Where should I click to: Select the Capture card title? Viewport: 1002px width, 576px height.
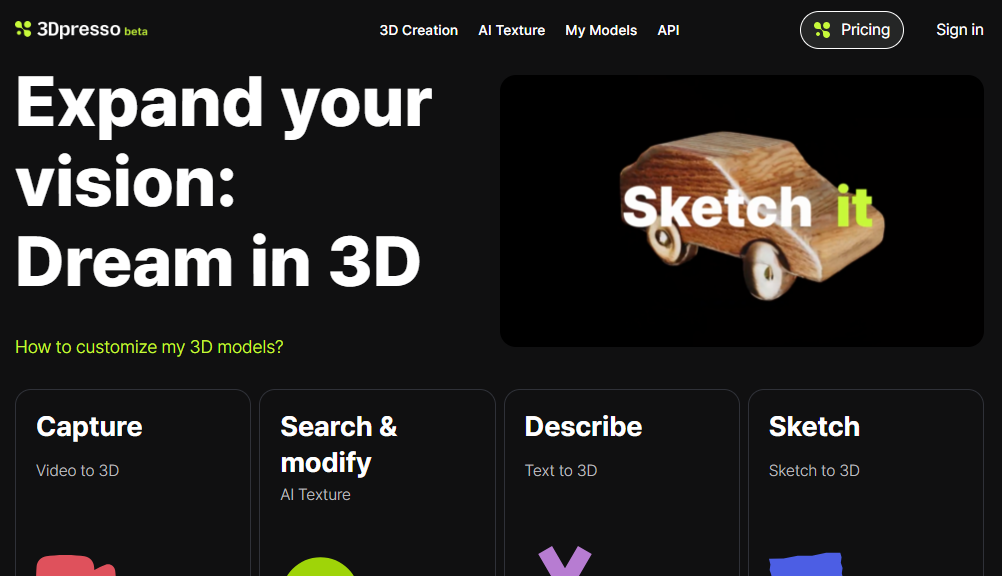pyautogui.click(x=89, y=426)
